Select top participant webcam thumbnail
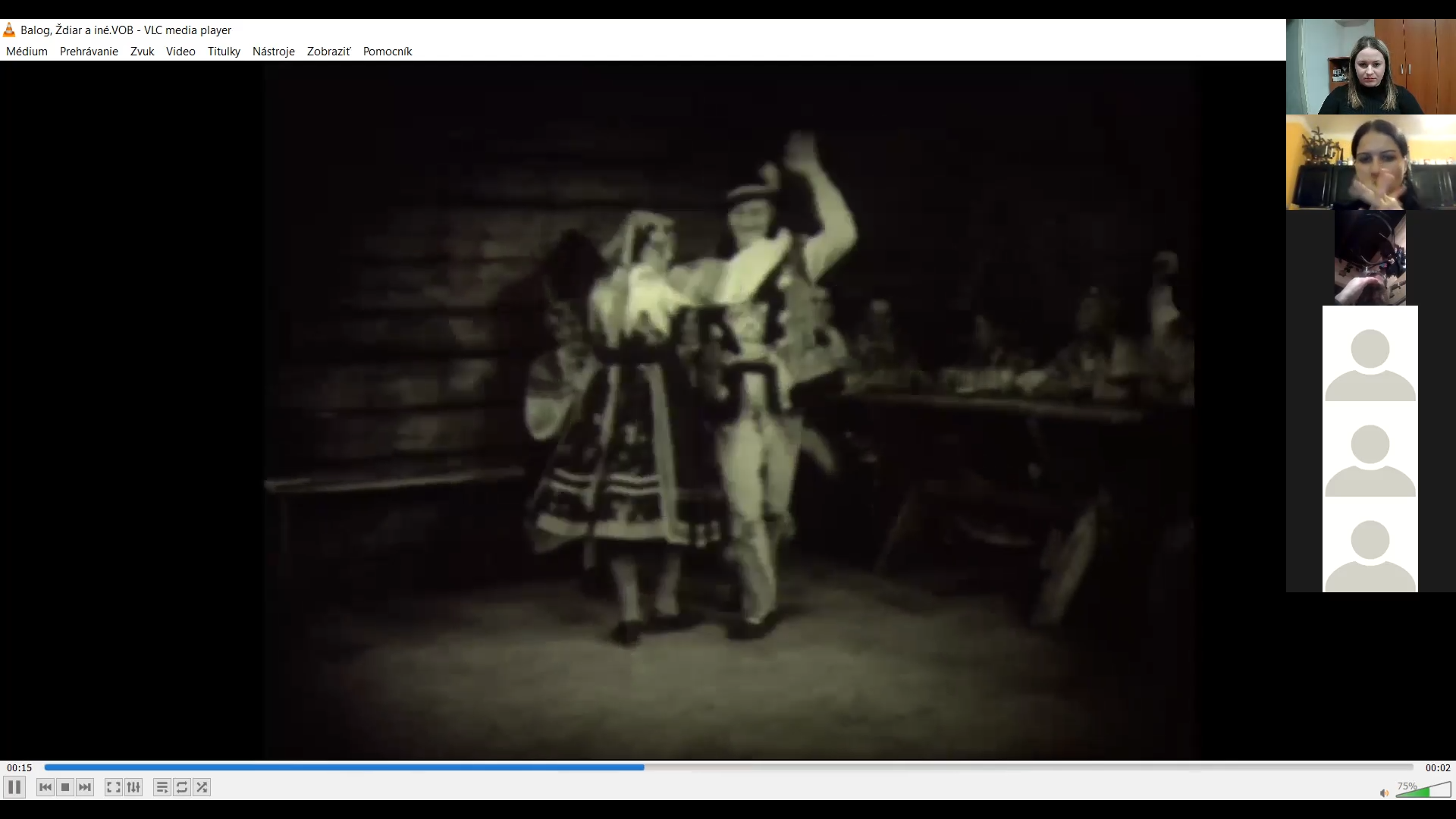Viewport: 1456px width, 819px height. tap(1370, 67)
